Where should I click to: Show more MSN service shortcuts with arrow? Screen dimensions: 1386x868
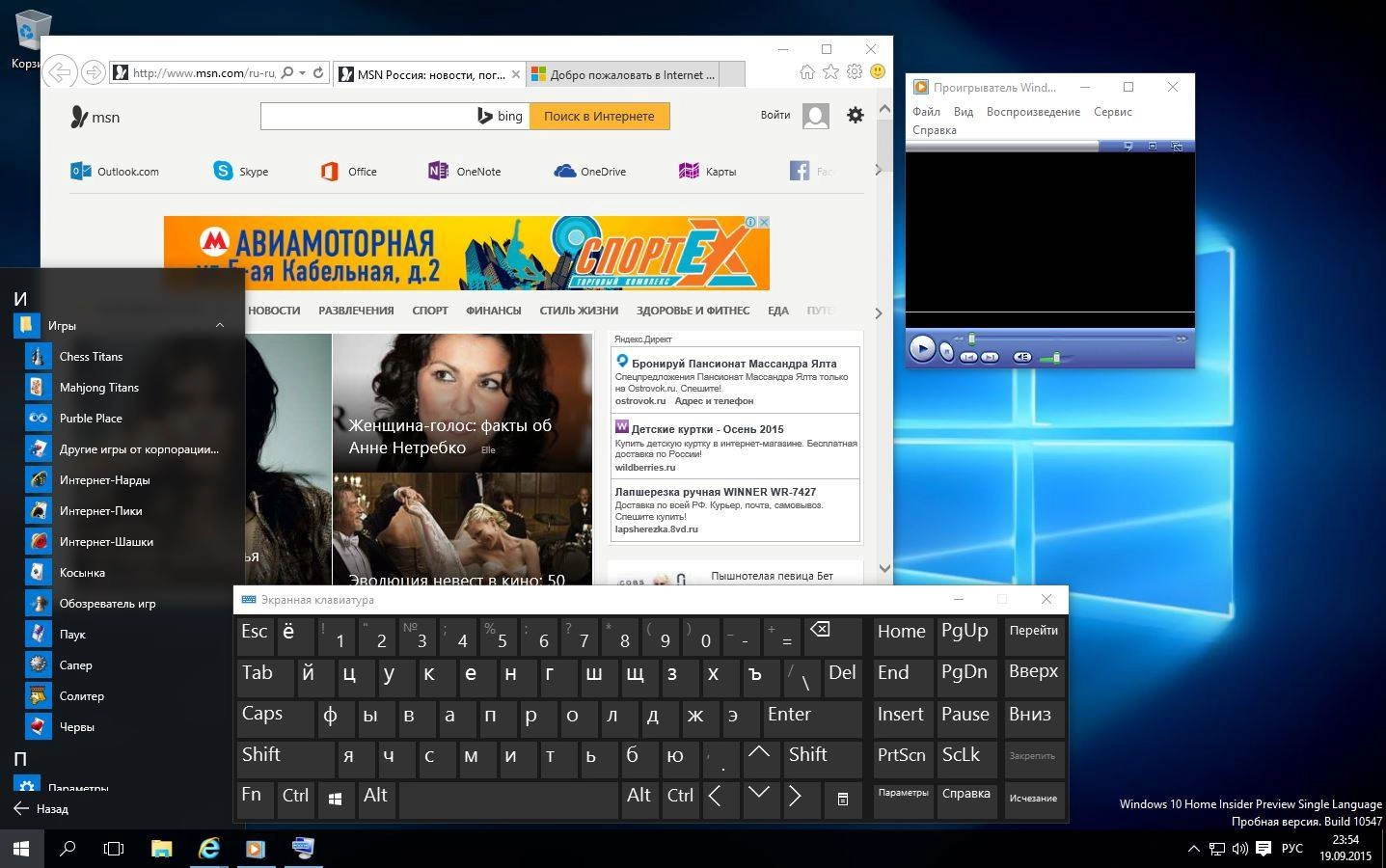click(x=877, y=170)
